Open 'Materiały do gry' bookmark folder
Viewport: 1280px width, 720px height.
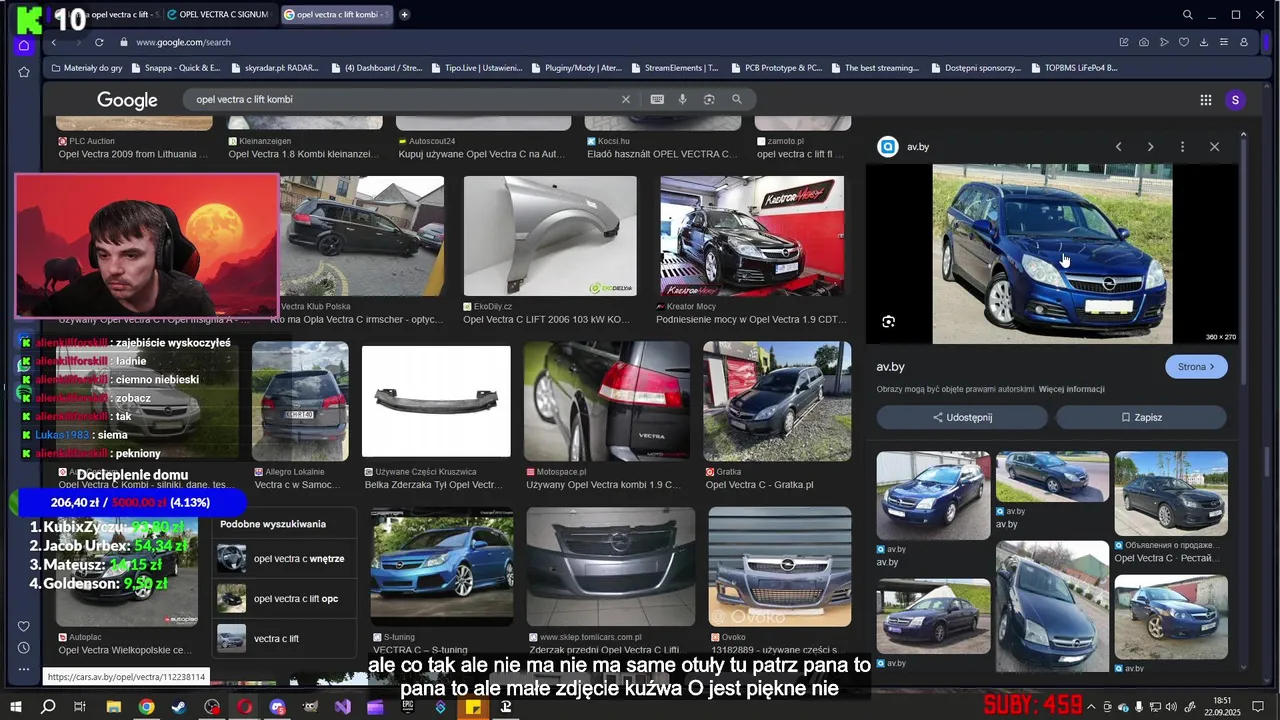click(86, 68)
